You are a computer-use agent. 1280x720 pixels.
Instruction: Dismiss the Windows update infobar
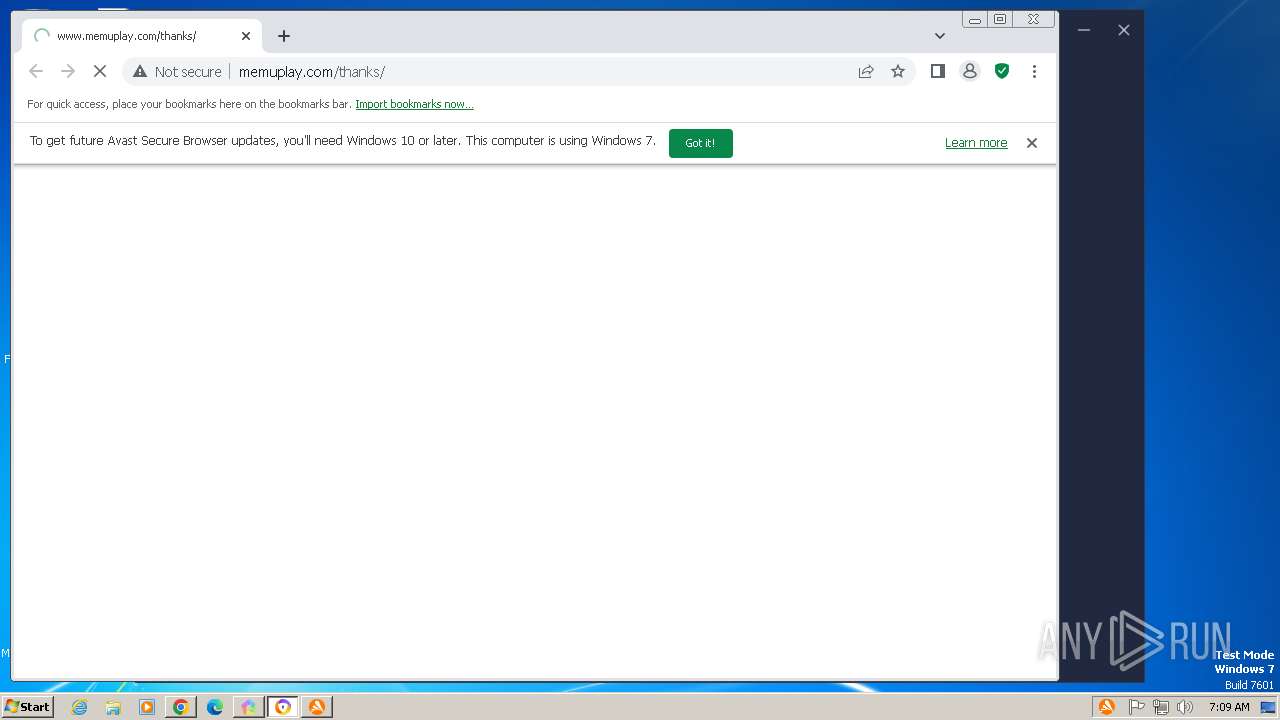(x=1032, y=143)
